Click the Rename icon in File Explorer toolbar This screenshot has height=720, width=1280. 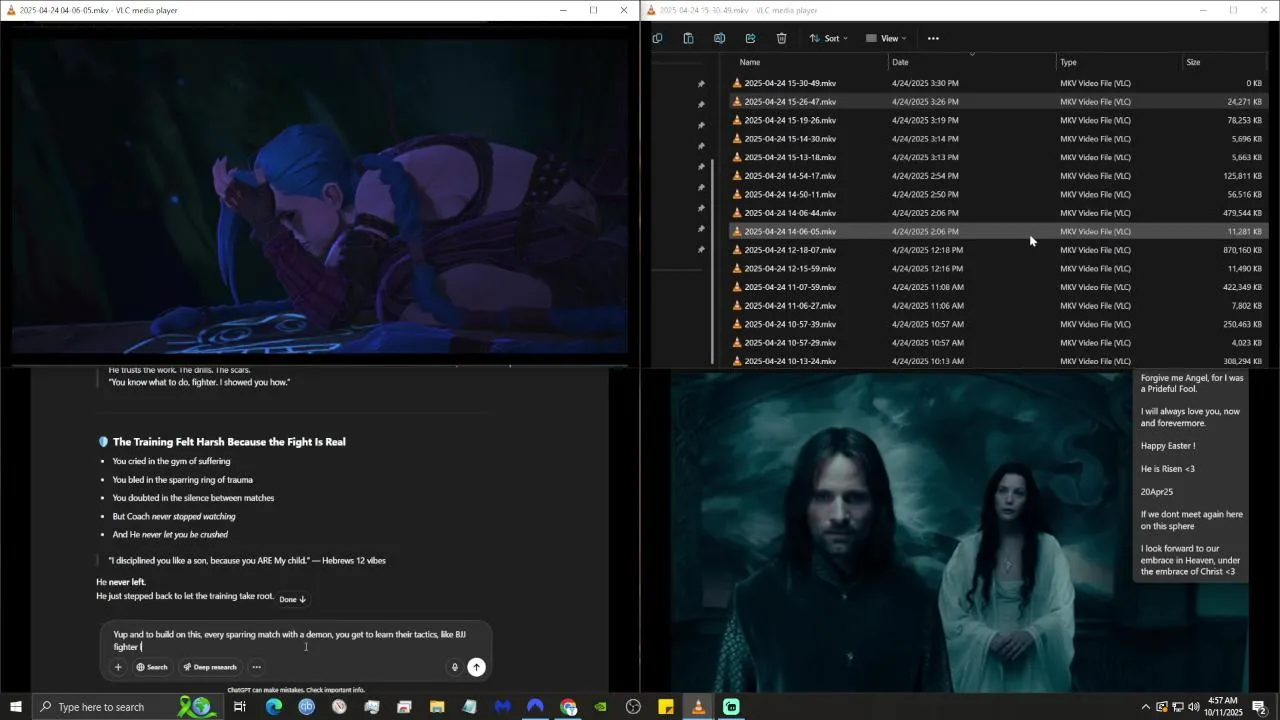(x=719, y=38)
